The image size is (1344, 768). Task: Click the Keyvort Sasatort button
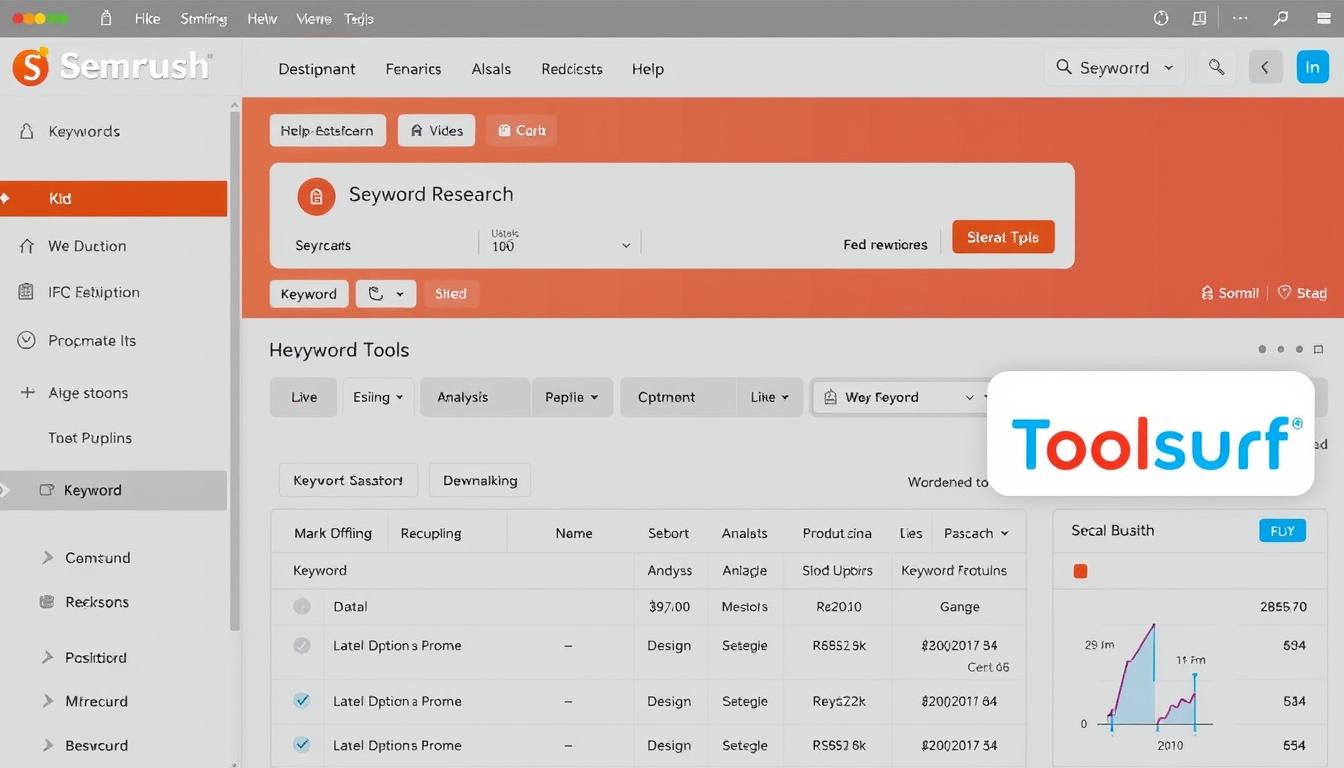point(348,480)
